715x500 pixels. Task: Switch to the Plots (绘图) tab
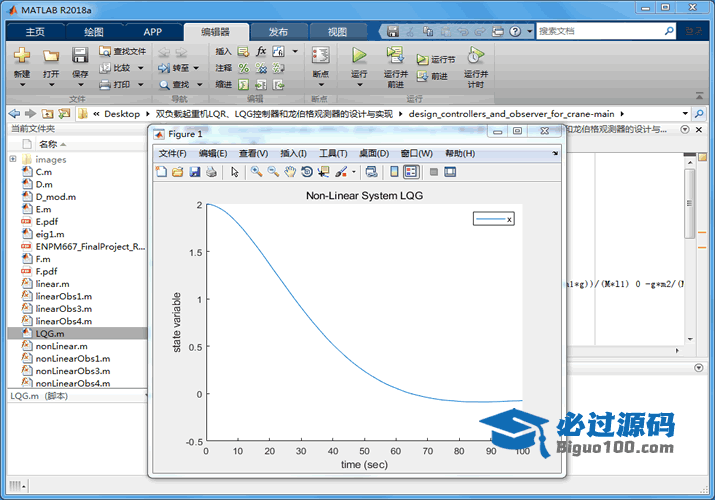pos(94,32)
